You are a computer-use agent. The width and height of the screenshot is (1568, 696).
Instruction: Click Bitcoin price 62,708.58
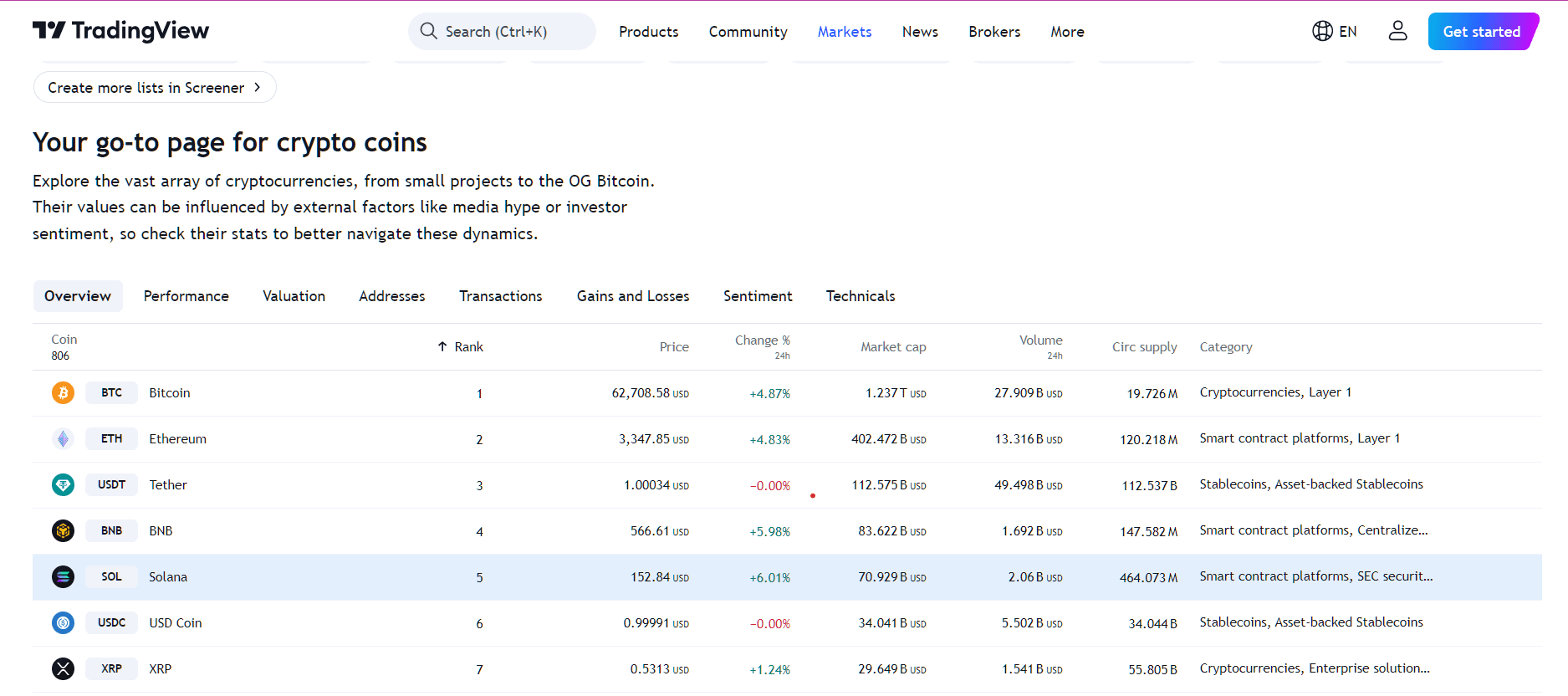point(650,393)
